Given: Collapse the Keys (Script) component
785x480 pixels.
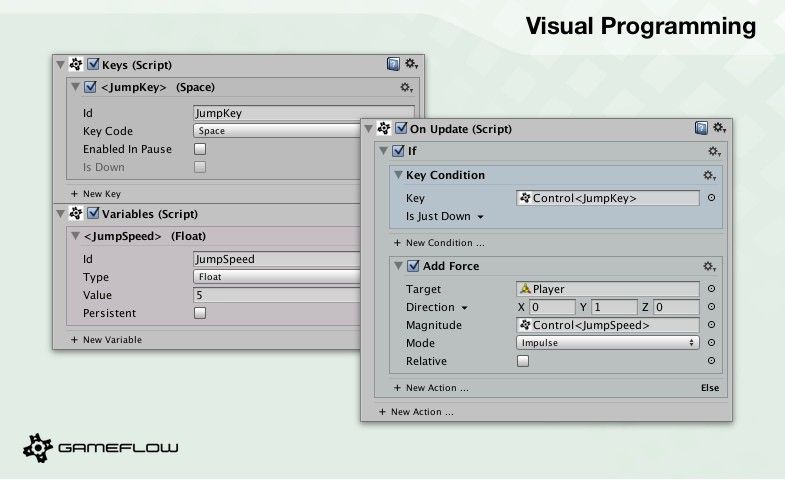Looking at the screenshot, I should tap(61, 65).
